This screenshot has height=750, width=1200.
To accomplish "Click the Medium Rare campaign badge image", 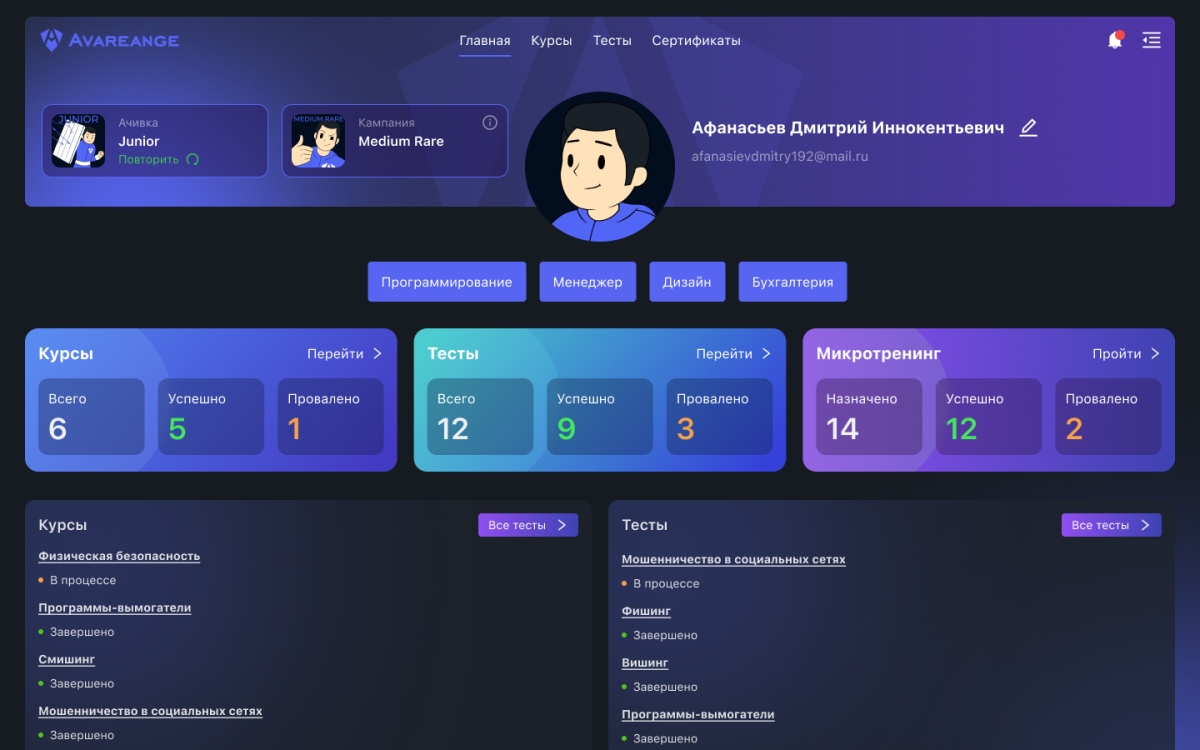I will [x=318, y=140].
